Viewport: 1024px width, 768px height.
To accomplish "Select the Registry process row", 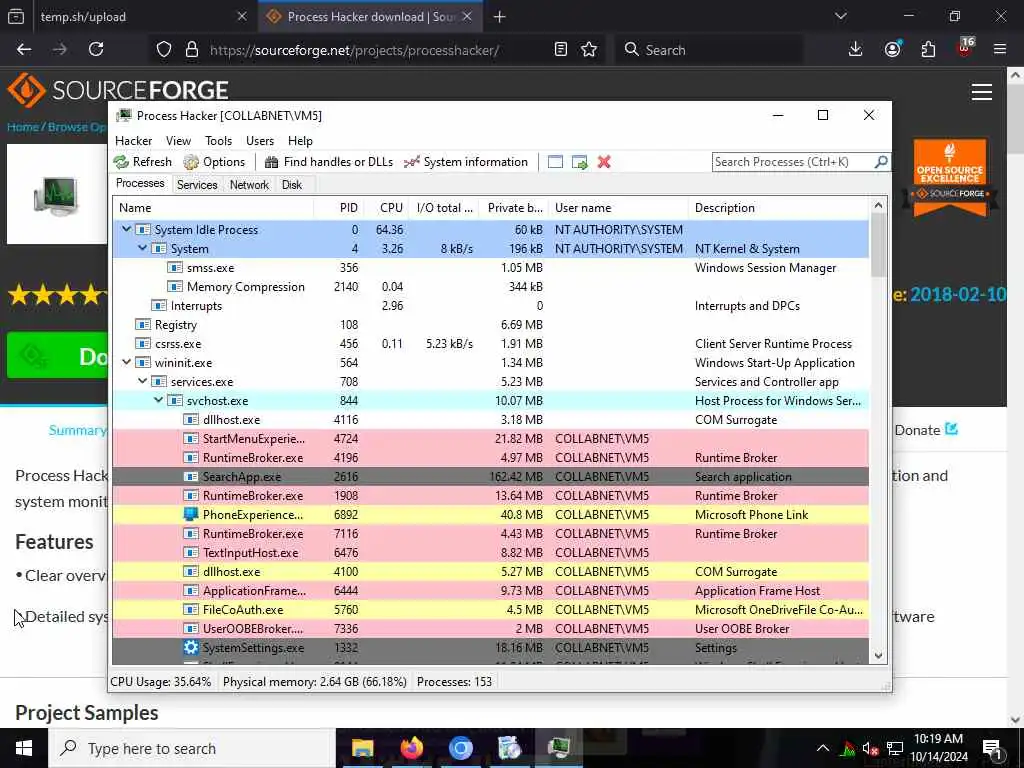I will [490, 325].
